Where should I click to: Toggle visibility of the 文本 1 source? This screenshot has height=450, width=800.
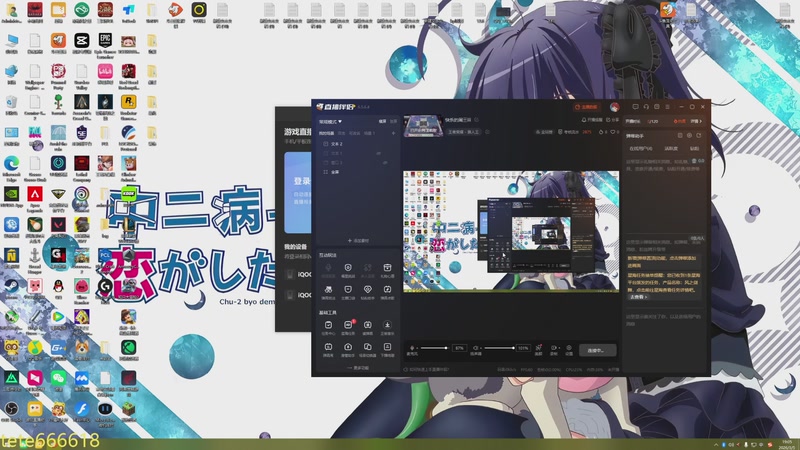(x=379, y=153)
